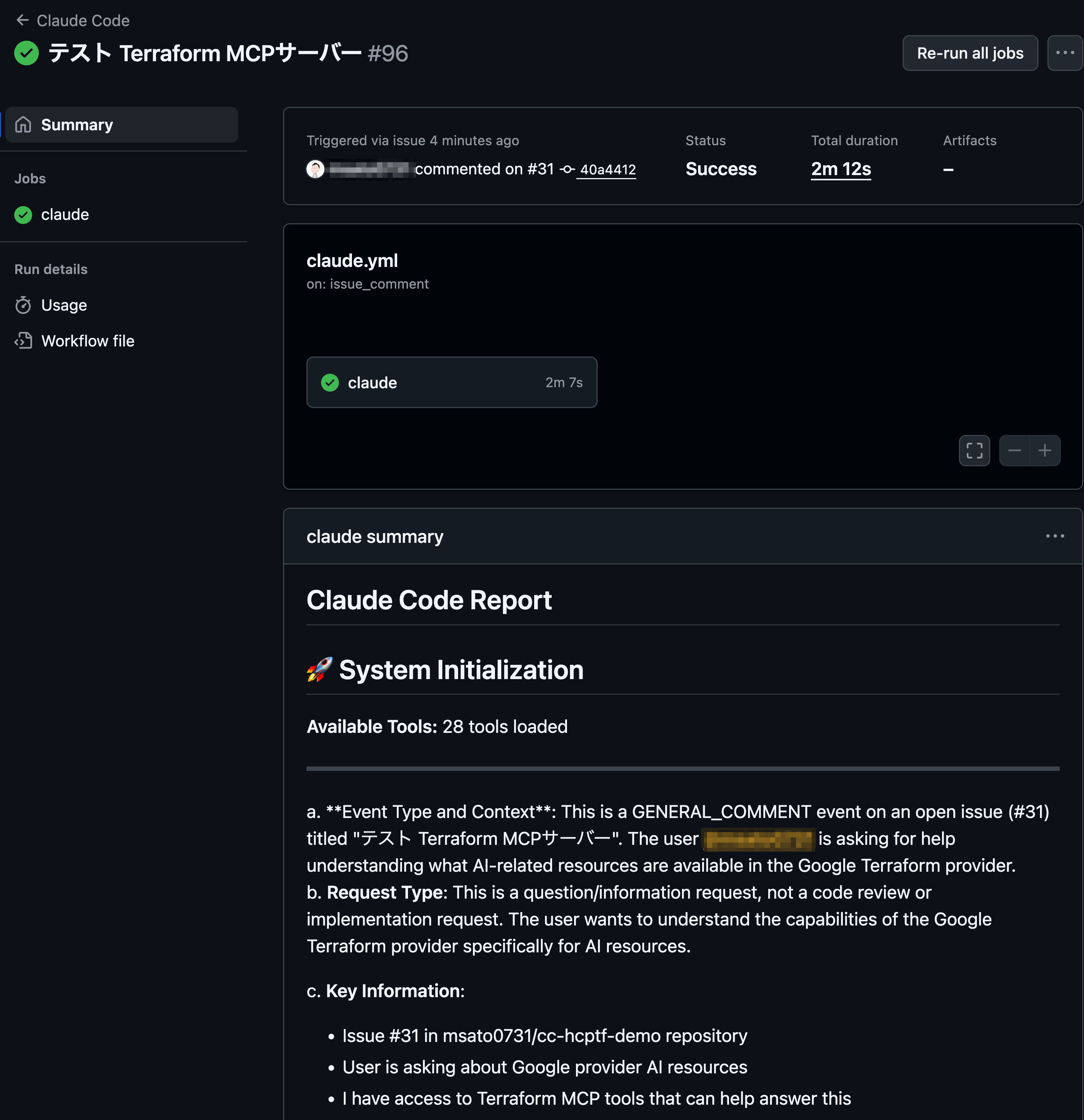This screenshot has width=1084, height=1120.
Task: Zoom in on the workflow graph
Action: (1045, 450)
